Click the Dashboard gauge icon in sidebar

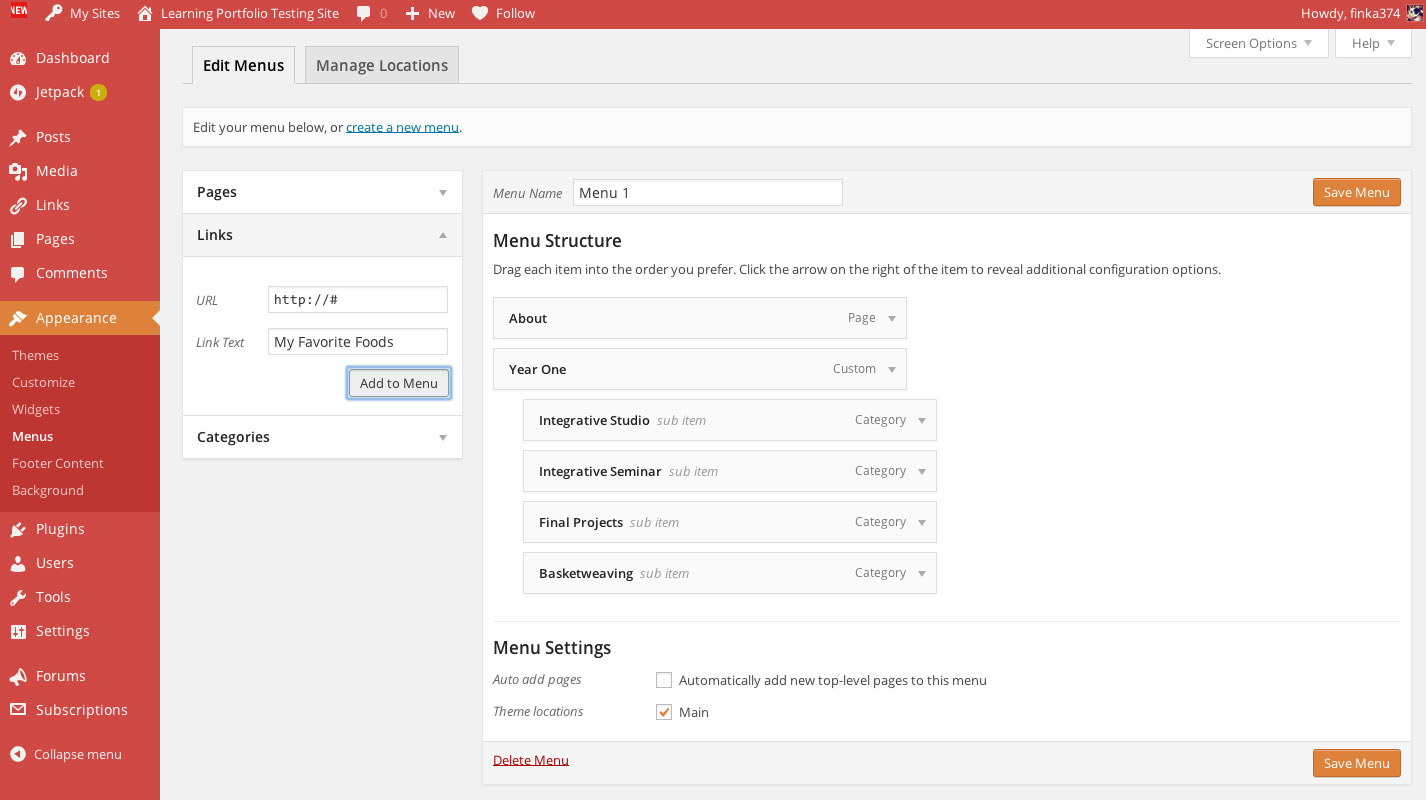18,58
